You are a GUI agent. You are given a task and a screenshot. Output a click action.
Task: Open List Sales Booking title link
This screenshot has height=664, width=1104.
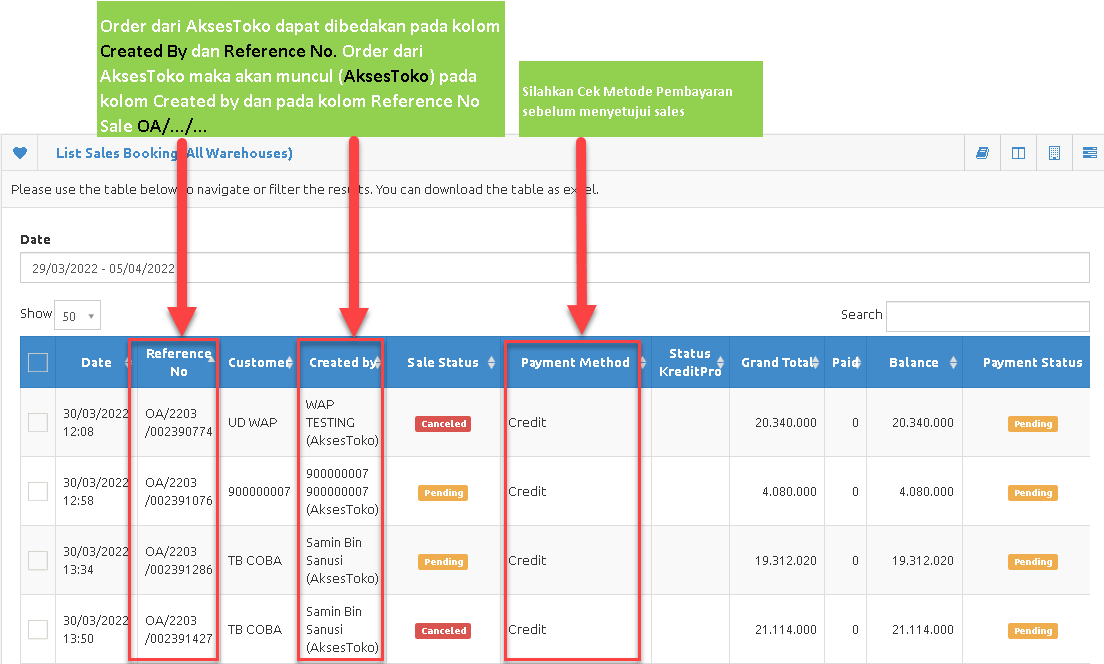tap(174, 153)
